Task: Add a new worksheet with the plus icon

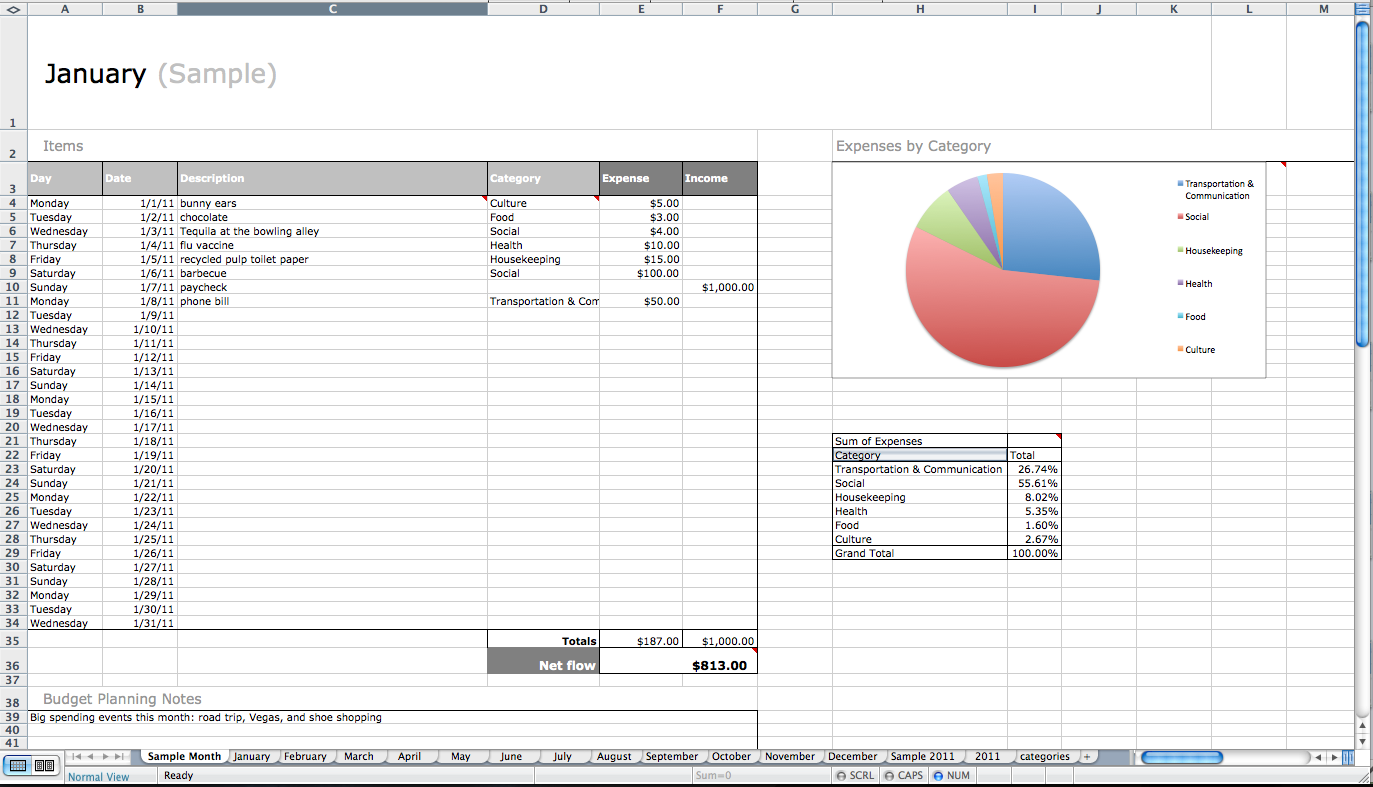Action: tap(1087, 756)
